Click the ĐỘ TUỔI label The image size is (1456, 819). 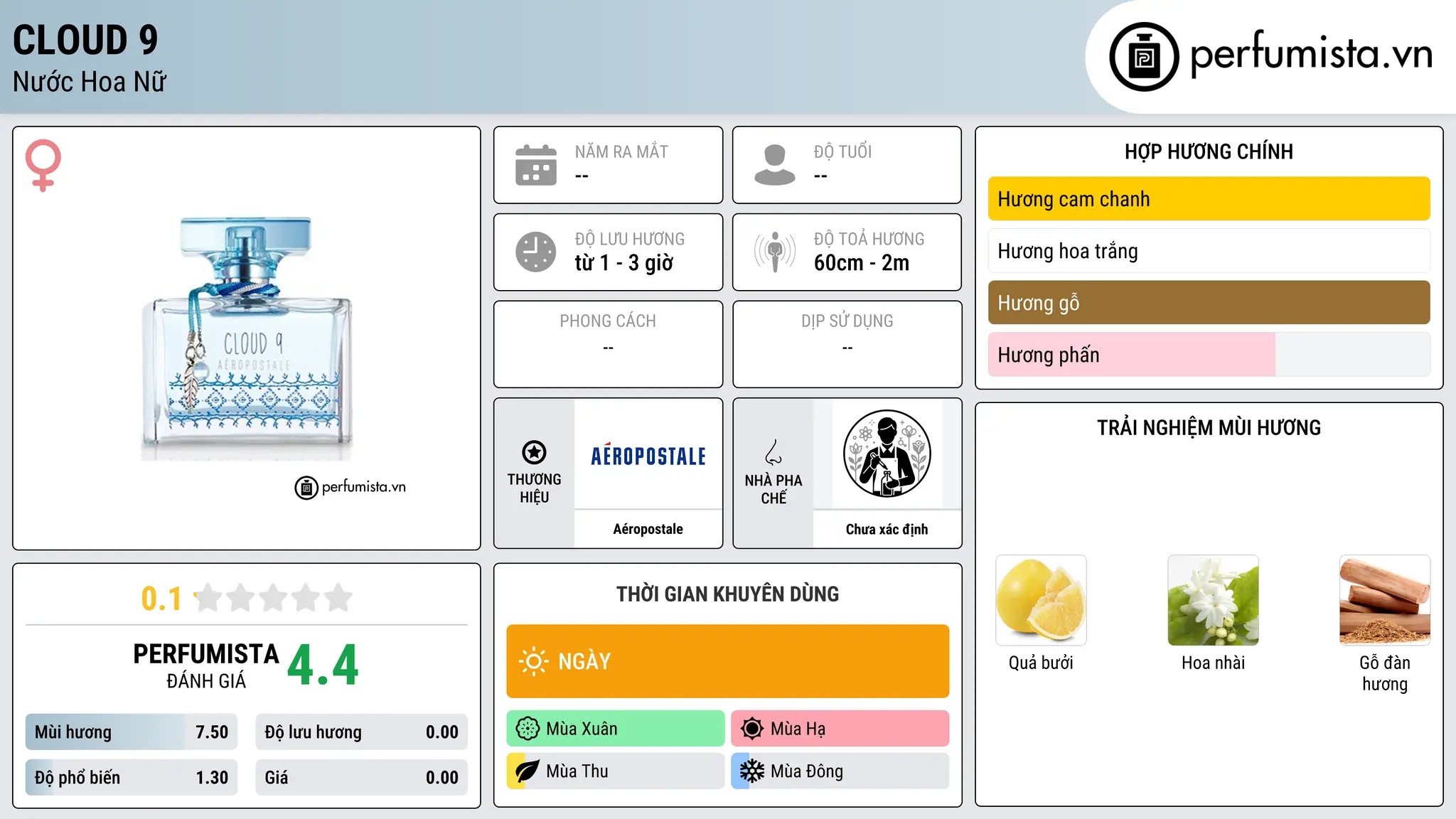(x=842, y=152)
